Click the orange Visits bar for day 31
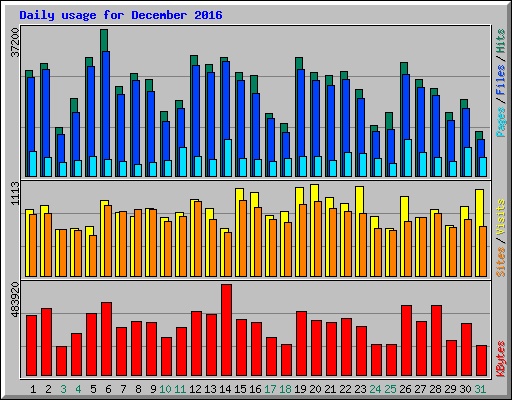Viewport: 512px width, 400px height. (483, 251)
